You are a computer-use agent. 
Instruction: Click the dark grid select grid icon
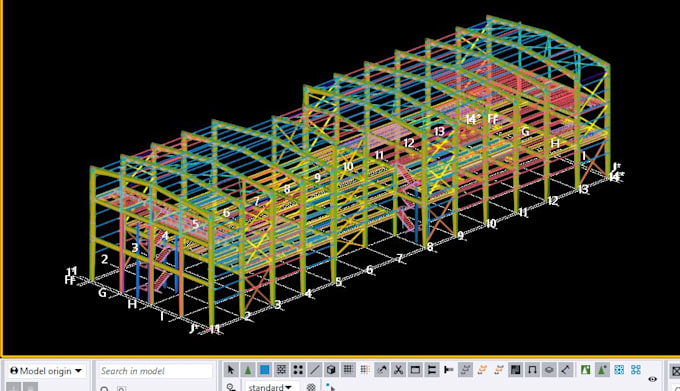(348, 370)
